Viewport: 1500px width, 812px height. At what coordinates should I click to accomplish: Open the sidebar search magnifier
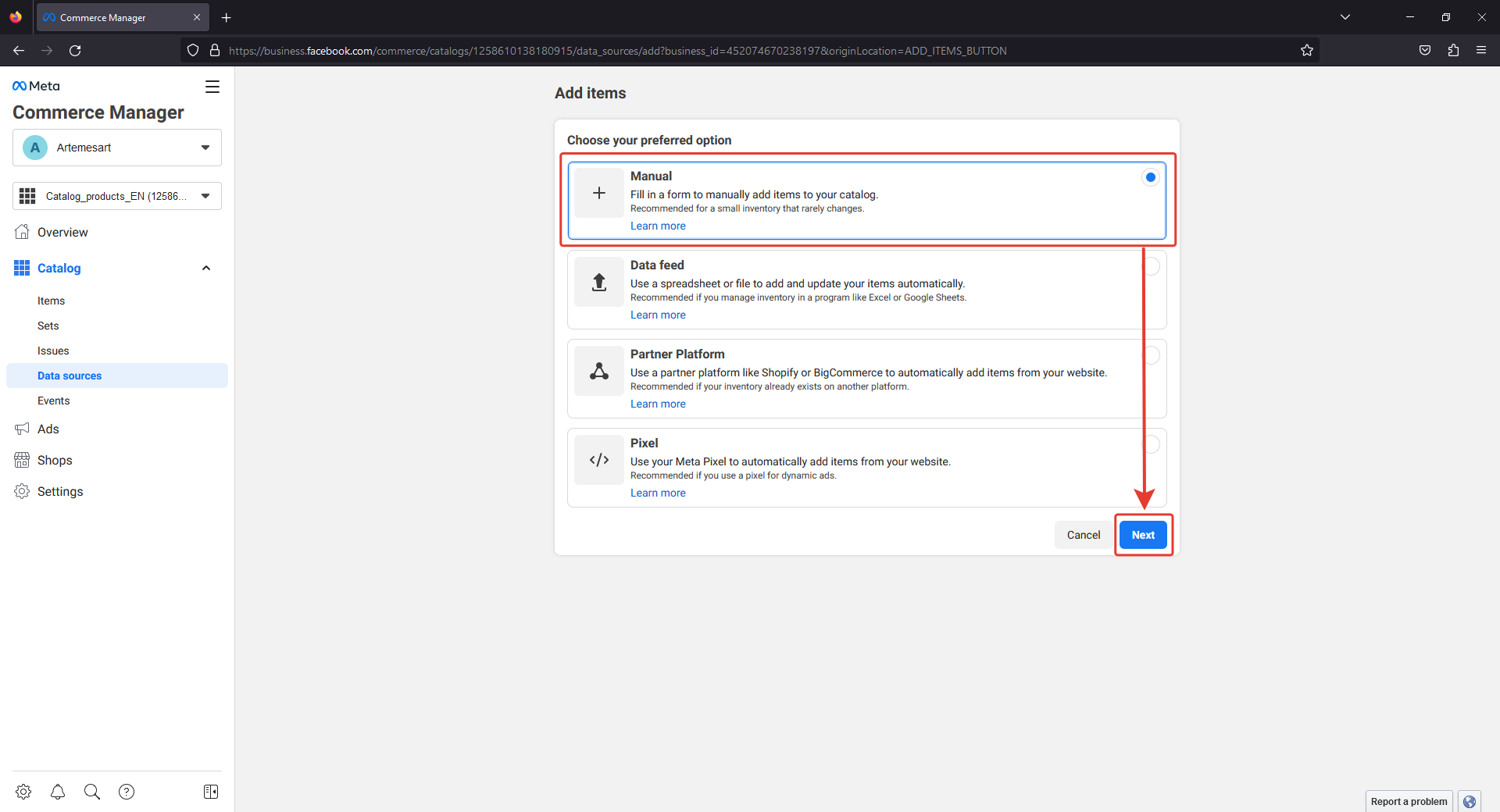[x=92, y=792]
